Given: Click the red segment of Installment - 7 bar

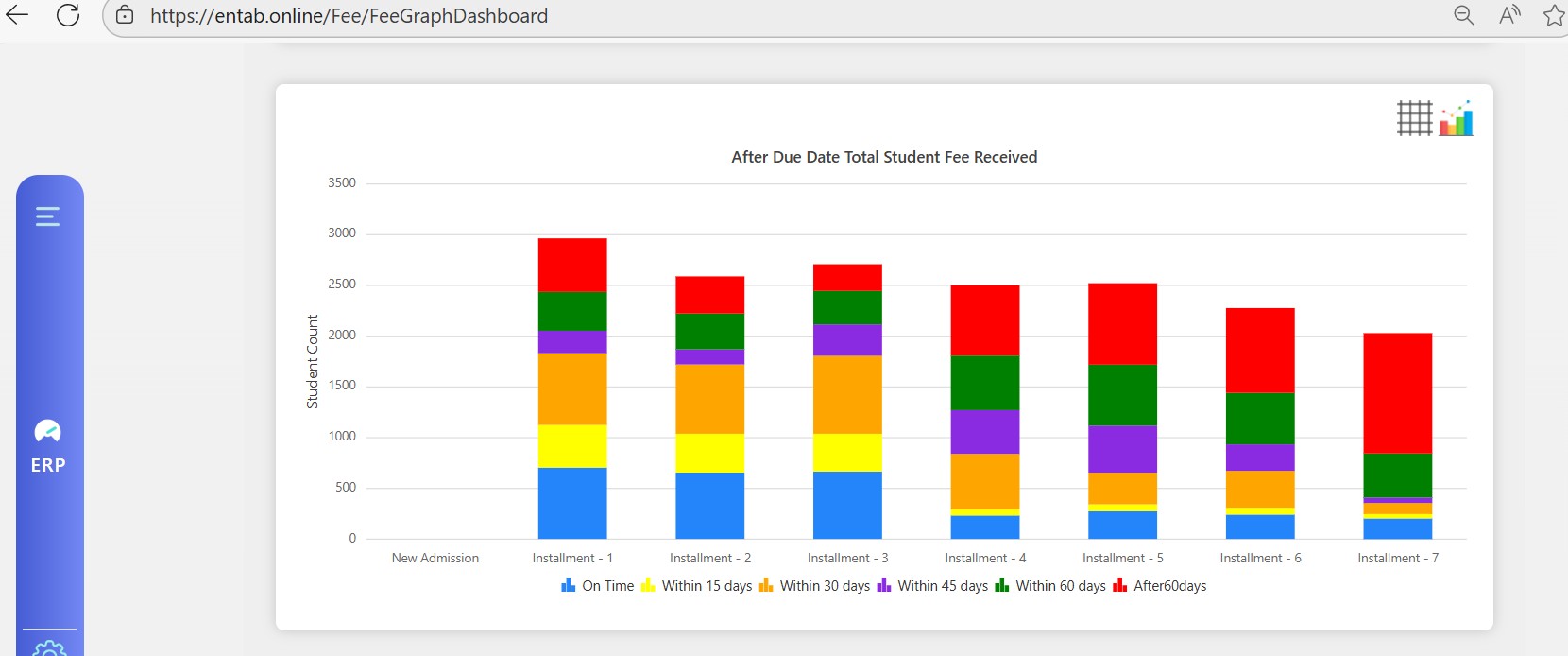Looking at the screenshot, I should pyautogui.click(x=1397, y=392).
